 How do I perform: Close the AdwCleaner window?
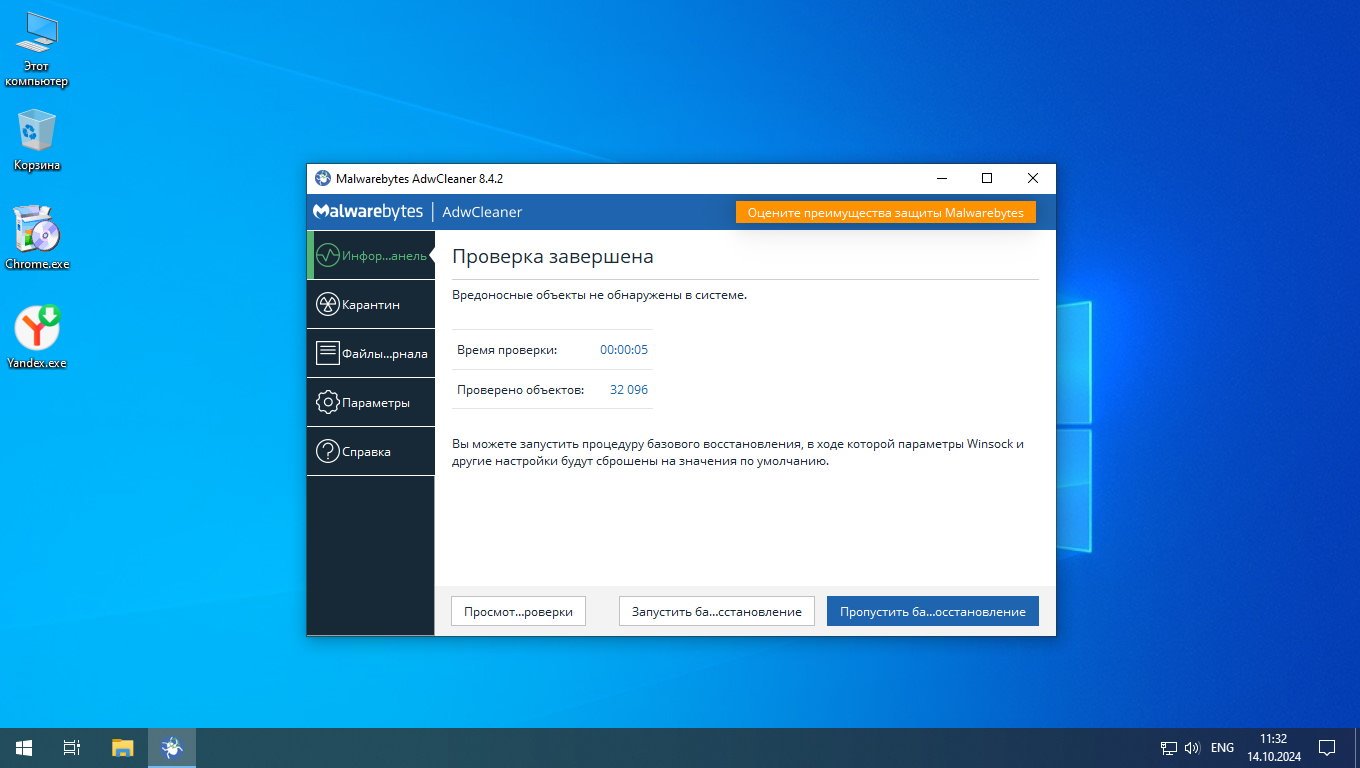click(1033, 178)
